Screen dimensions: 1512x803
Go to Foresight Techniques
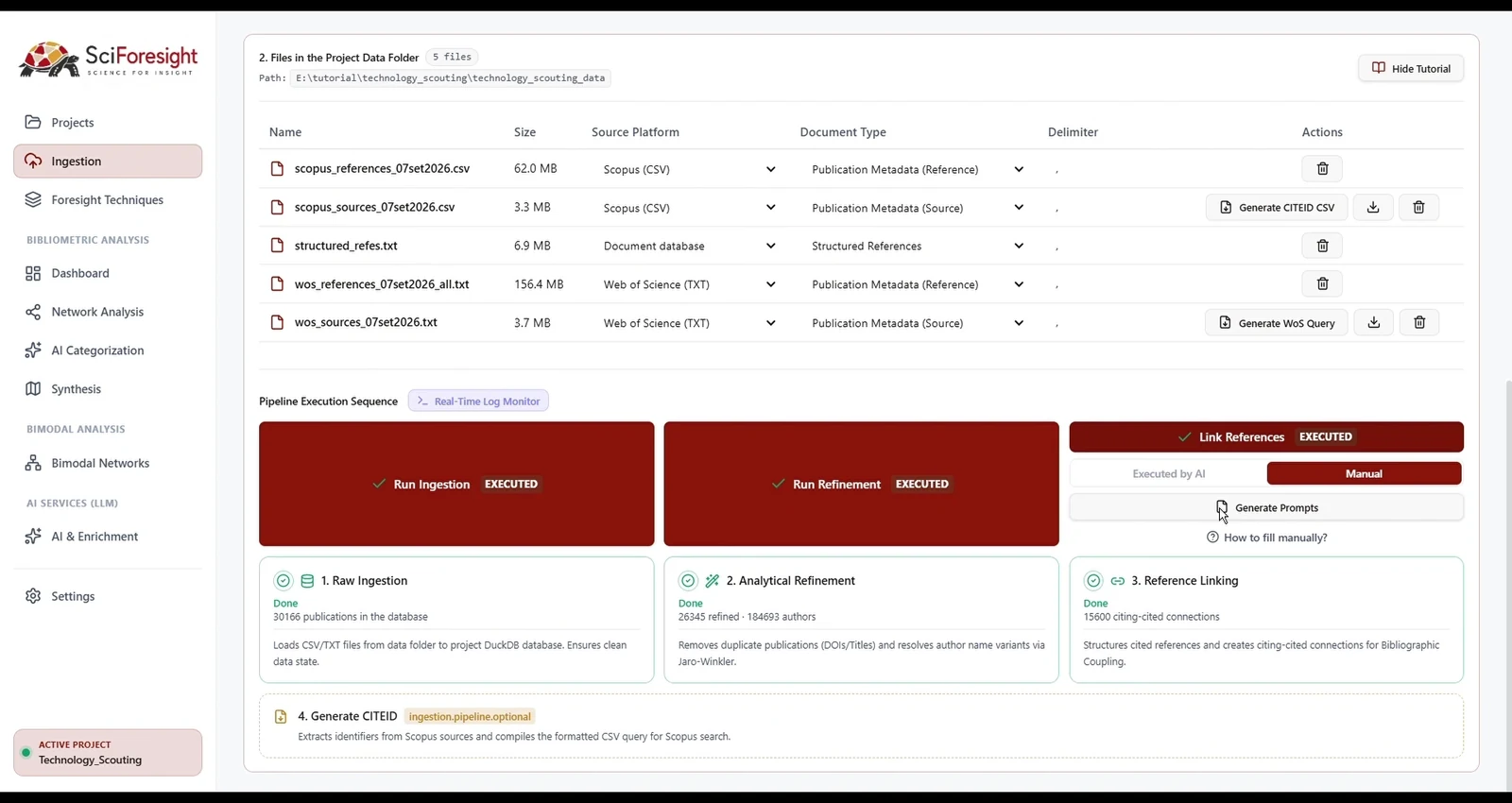tap(108, 200)
